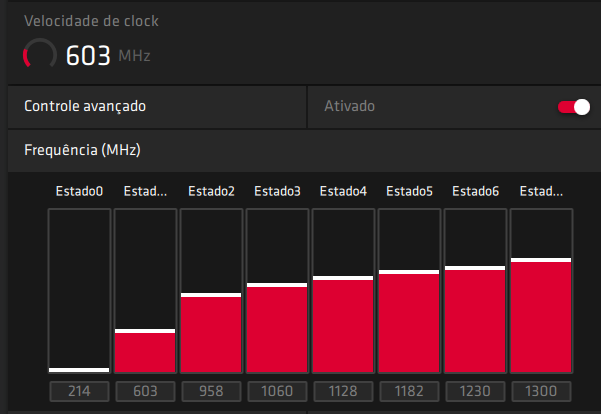
Task: Click the Estado5 column label
Action: coord(409,191)
